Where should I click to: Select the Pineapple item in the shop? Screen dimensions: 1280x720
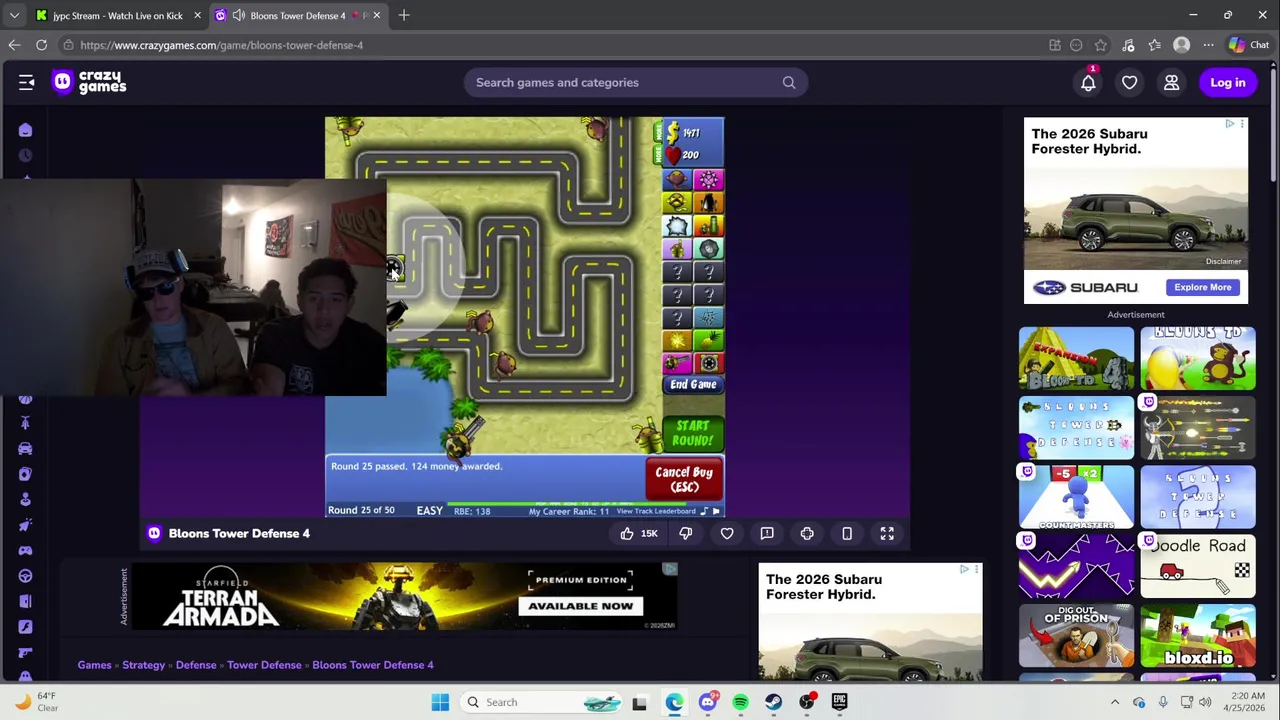(708, 341)
